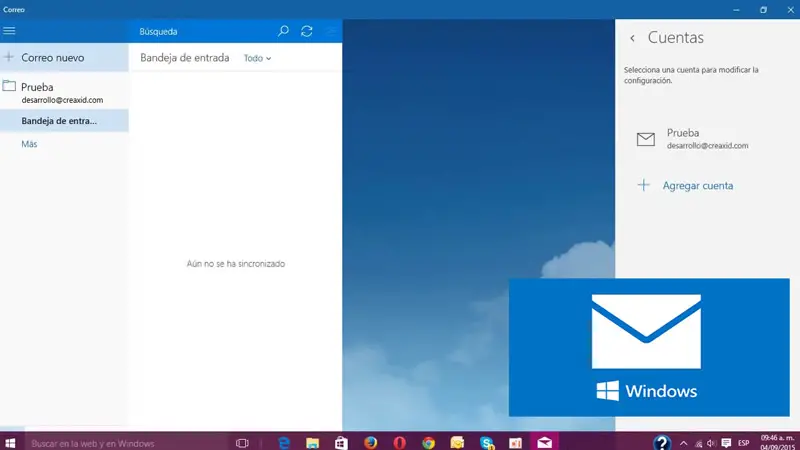Open the taskbar clock showing 09:46 a. m.

point(777,443)
